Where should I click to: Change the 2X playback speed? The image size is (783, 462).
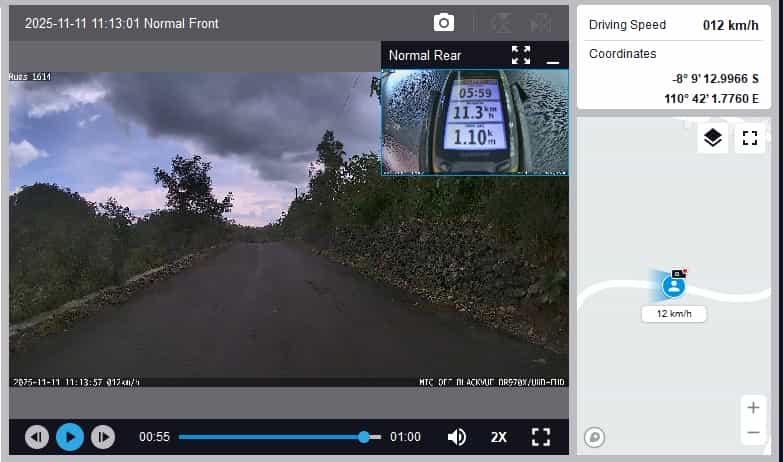499,437
